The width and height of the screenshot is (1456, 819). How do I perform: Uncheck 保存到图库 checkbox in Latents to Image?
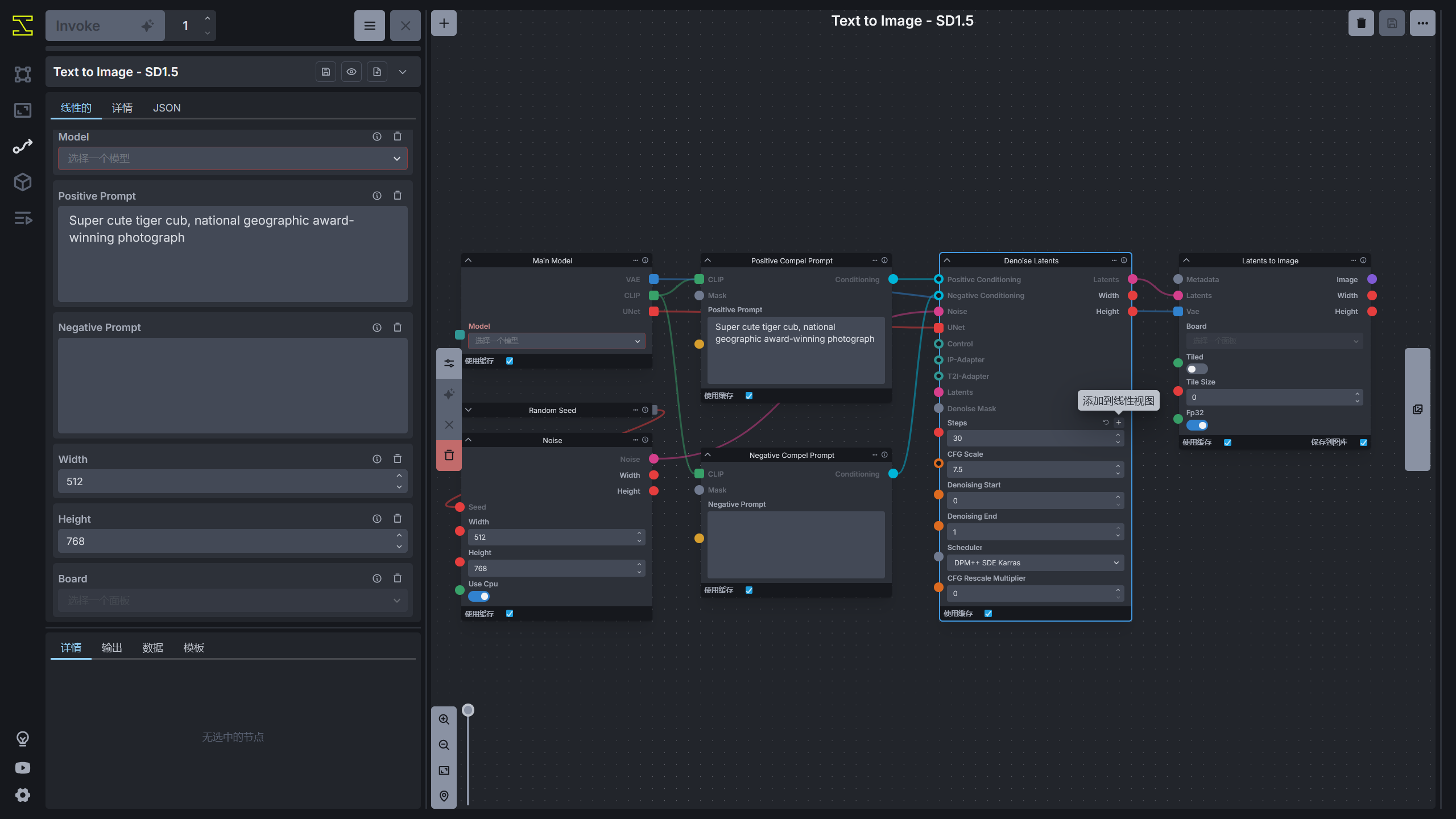point(1363,442)
